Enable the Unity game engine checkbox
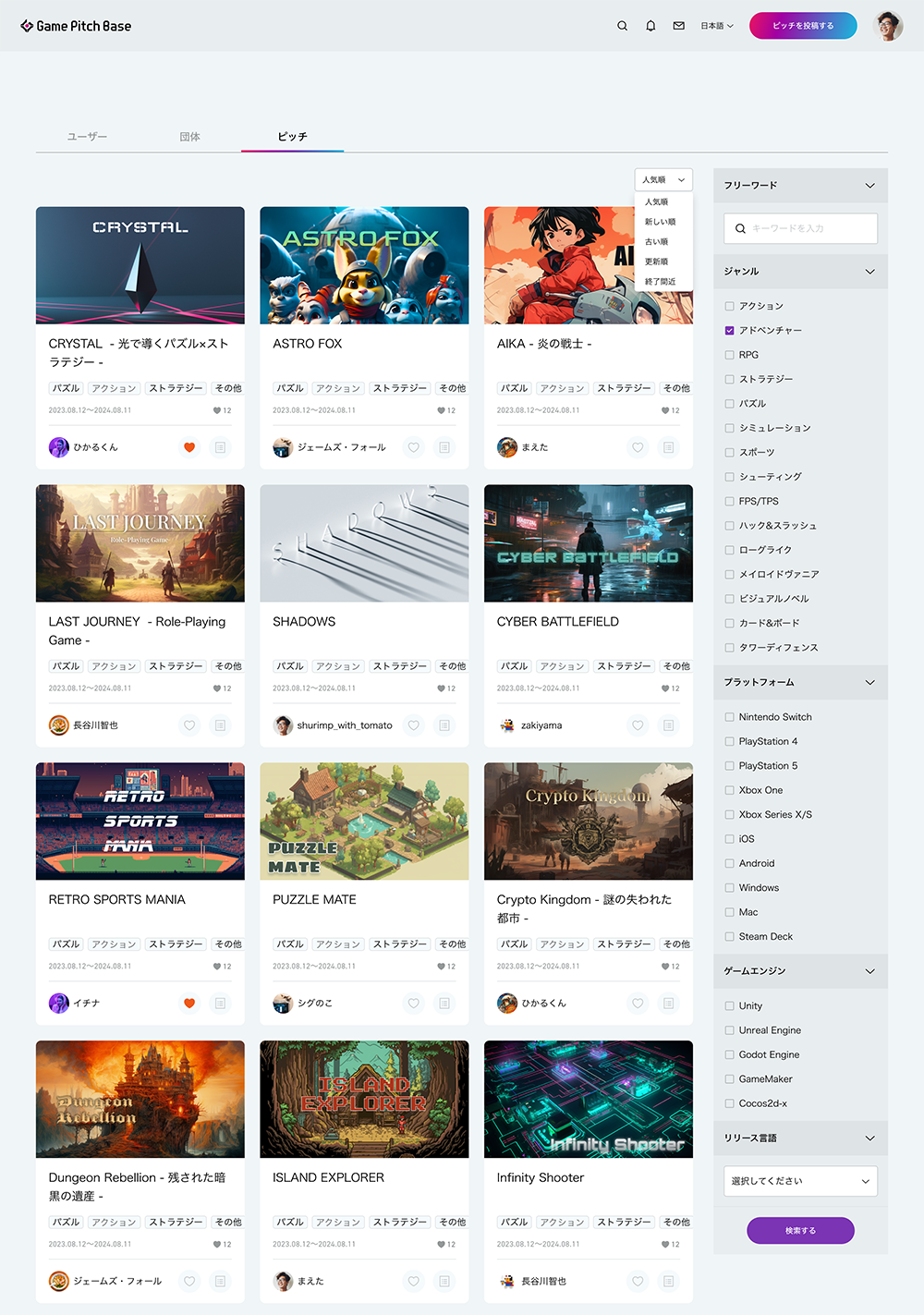Viewport: 924px width, 1315px height. [x=730, y=1006]
